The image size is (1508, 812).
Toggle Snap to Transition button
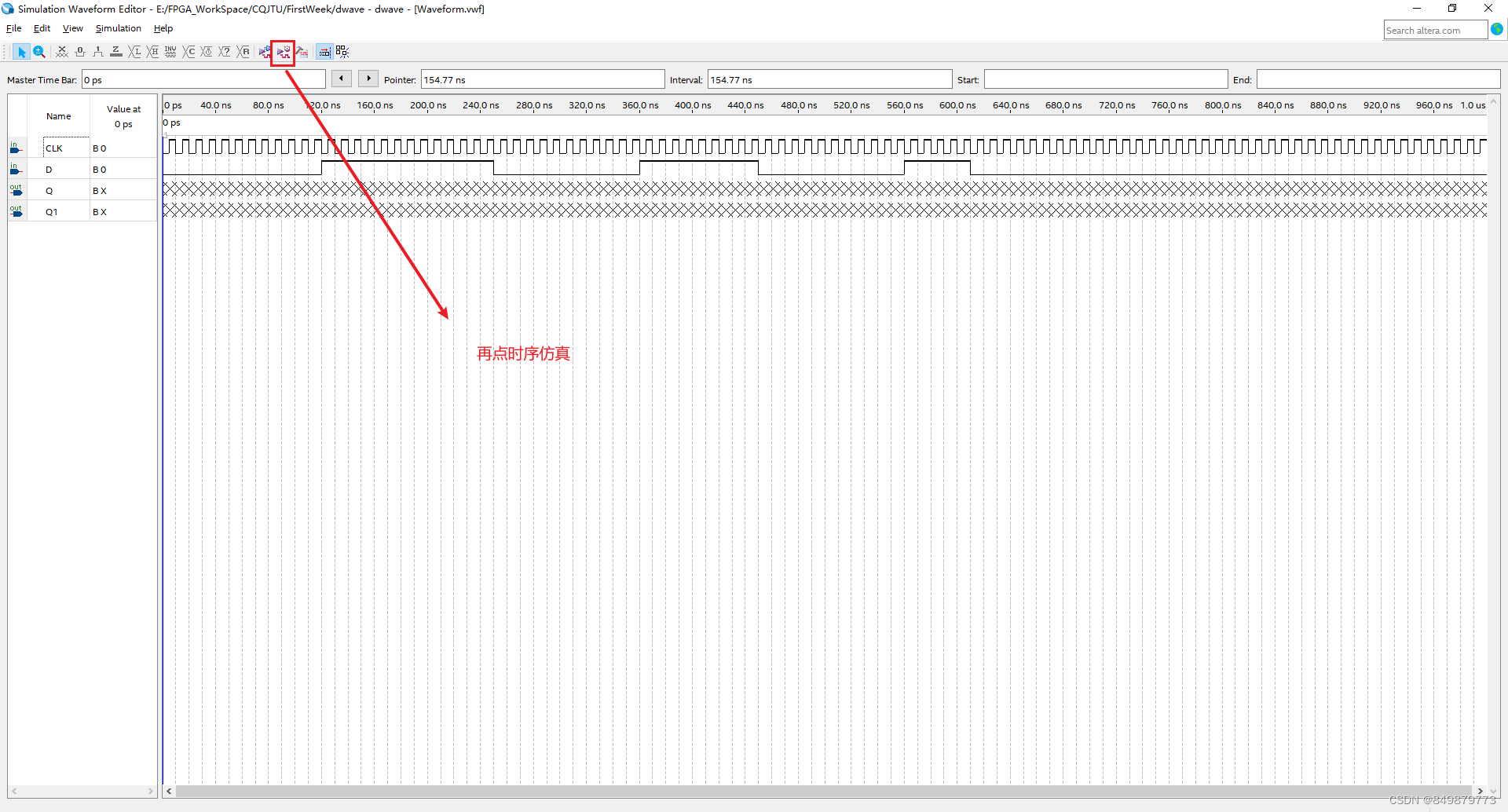point(342,52)
